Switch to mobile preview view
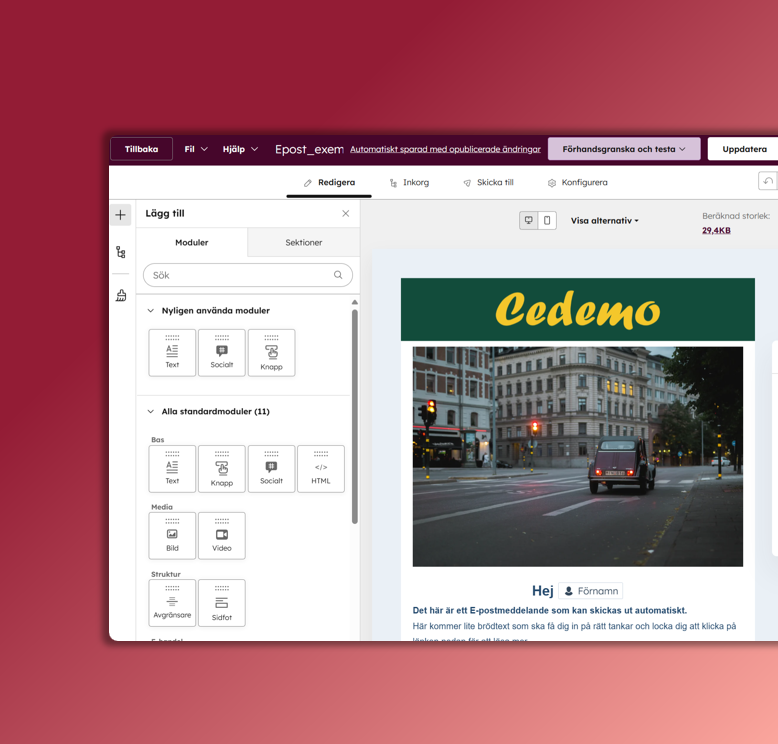This screenshot has height=744, width=778. pos(547,220)
